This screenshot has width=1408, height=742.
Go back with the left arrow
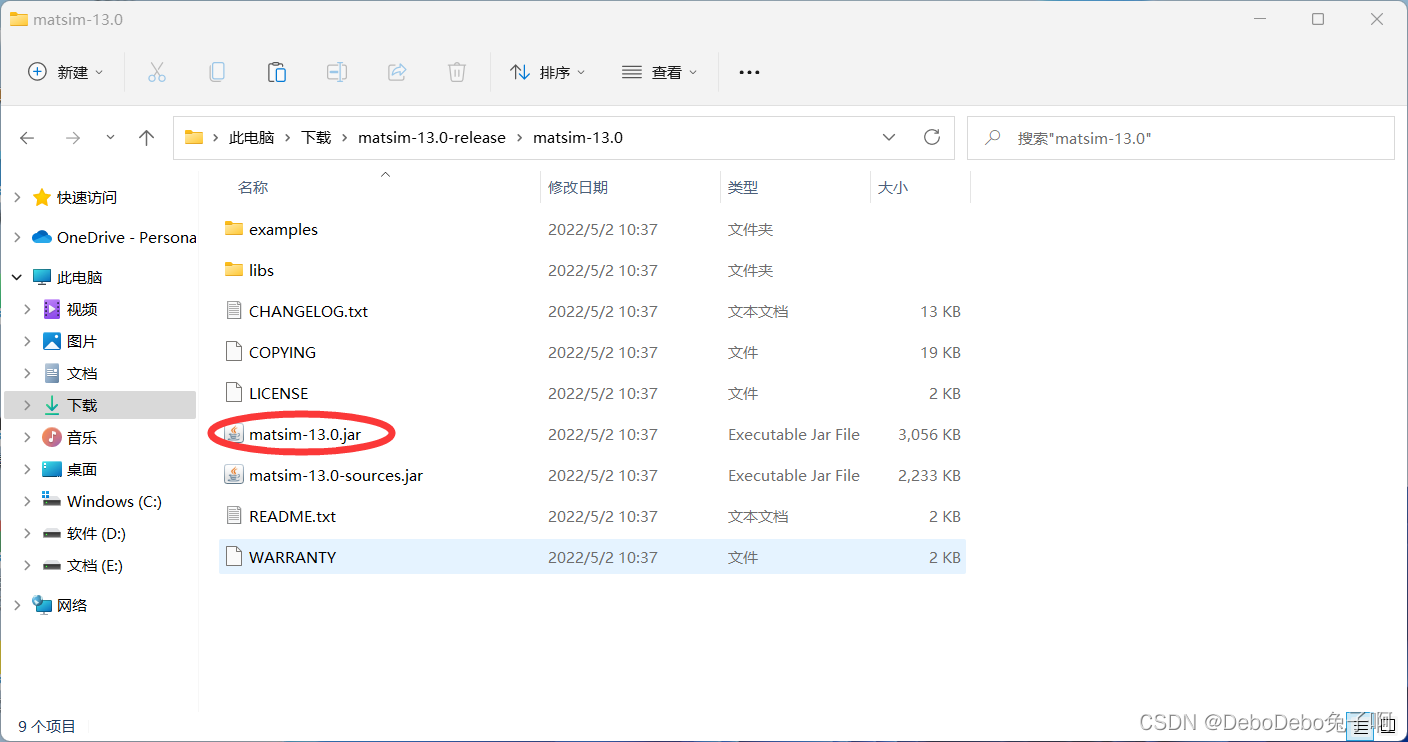tap(28, 138)
